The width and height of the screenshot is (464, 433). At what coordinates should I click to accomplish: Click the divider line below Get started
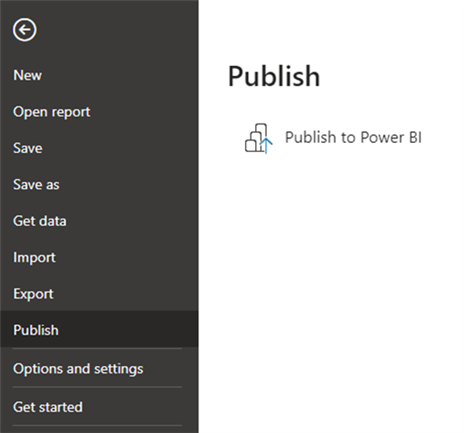97,425
